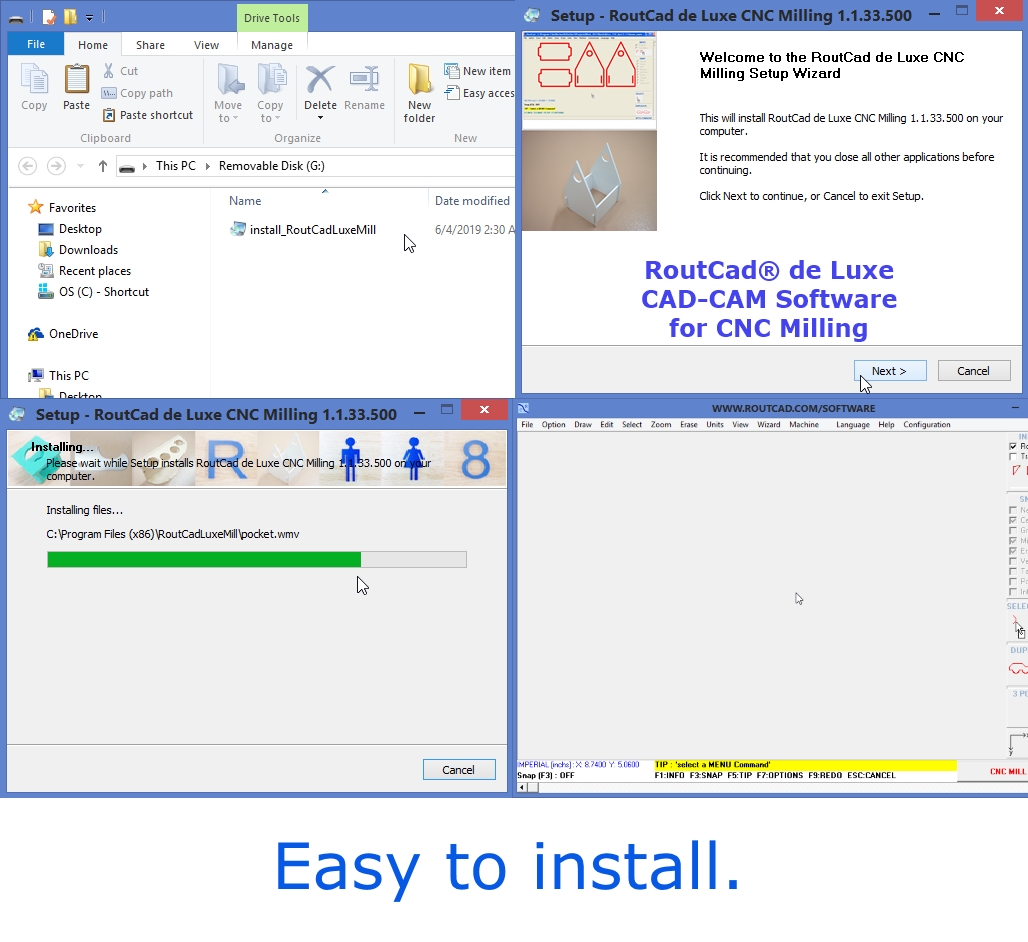Click Next > in the welcome Setup wizard
The height and width of the screenshot is (942, 1028).
point(890,371)
